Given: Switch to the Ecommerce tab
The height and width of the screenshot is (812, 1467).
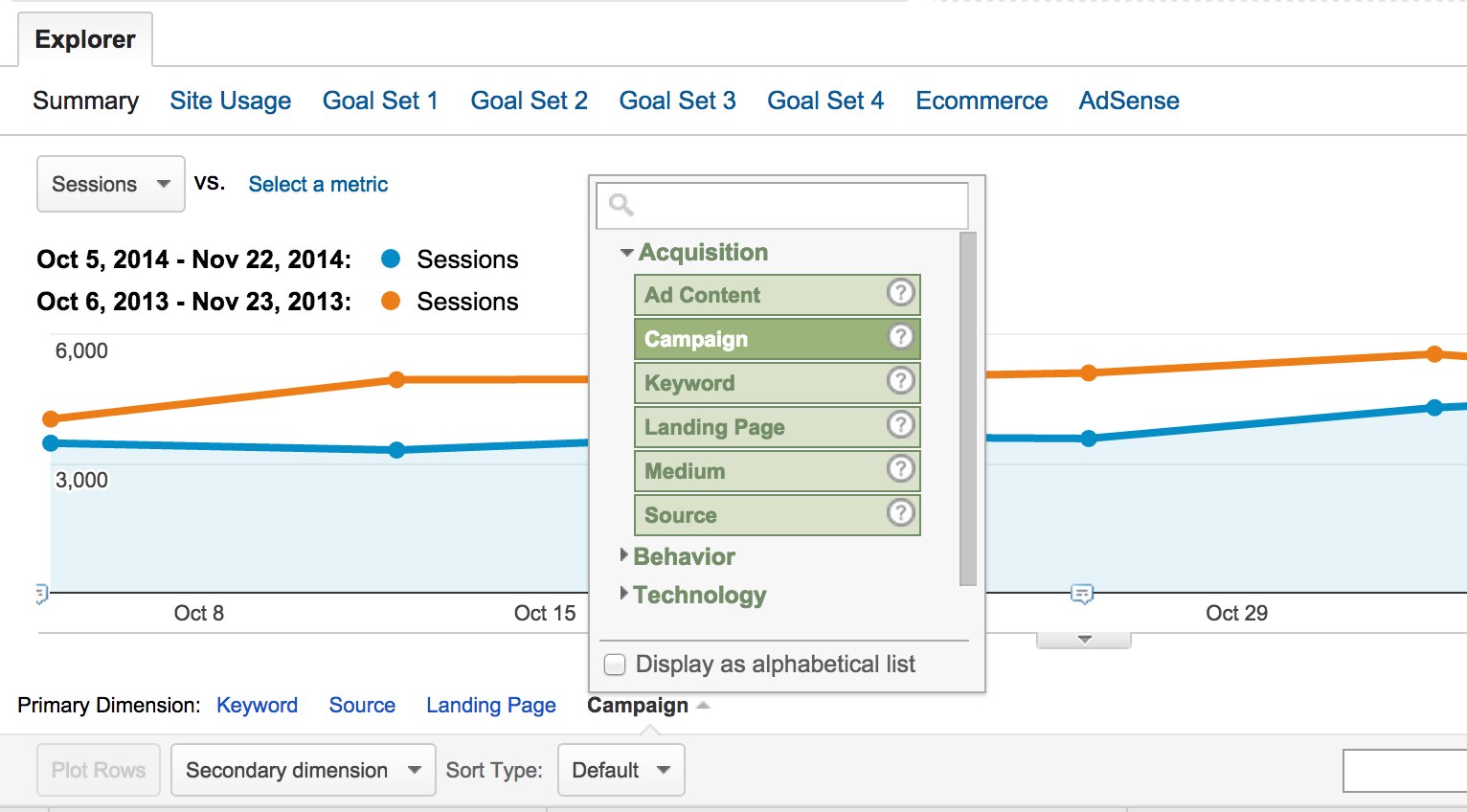Looking at the screenshot, I should coord(982,101).
